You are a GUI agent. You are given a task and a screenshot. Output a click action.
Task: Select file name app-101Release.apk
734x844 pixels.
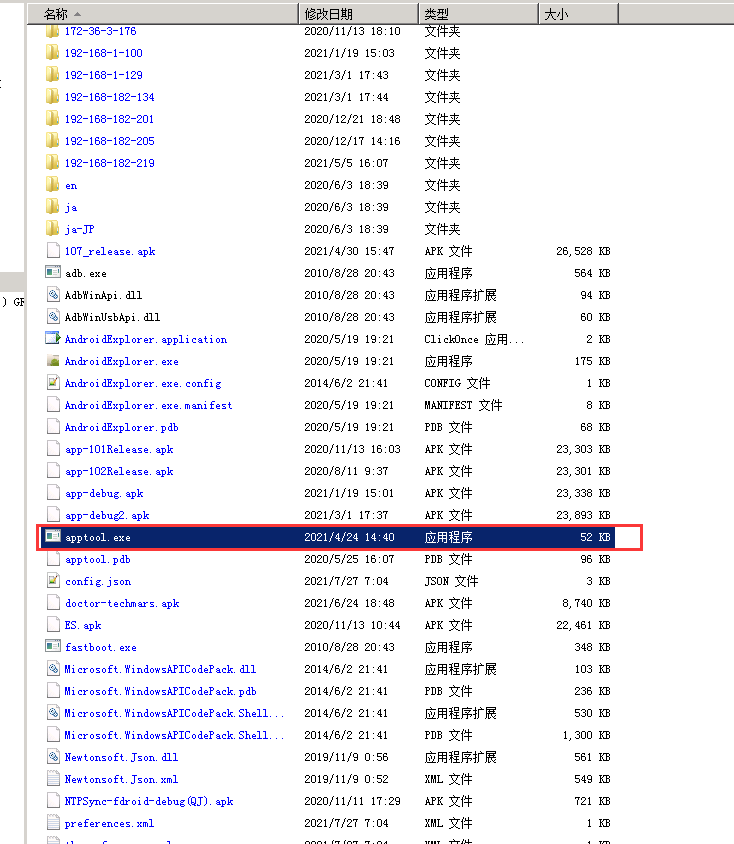(119, 449)
